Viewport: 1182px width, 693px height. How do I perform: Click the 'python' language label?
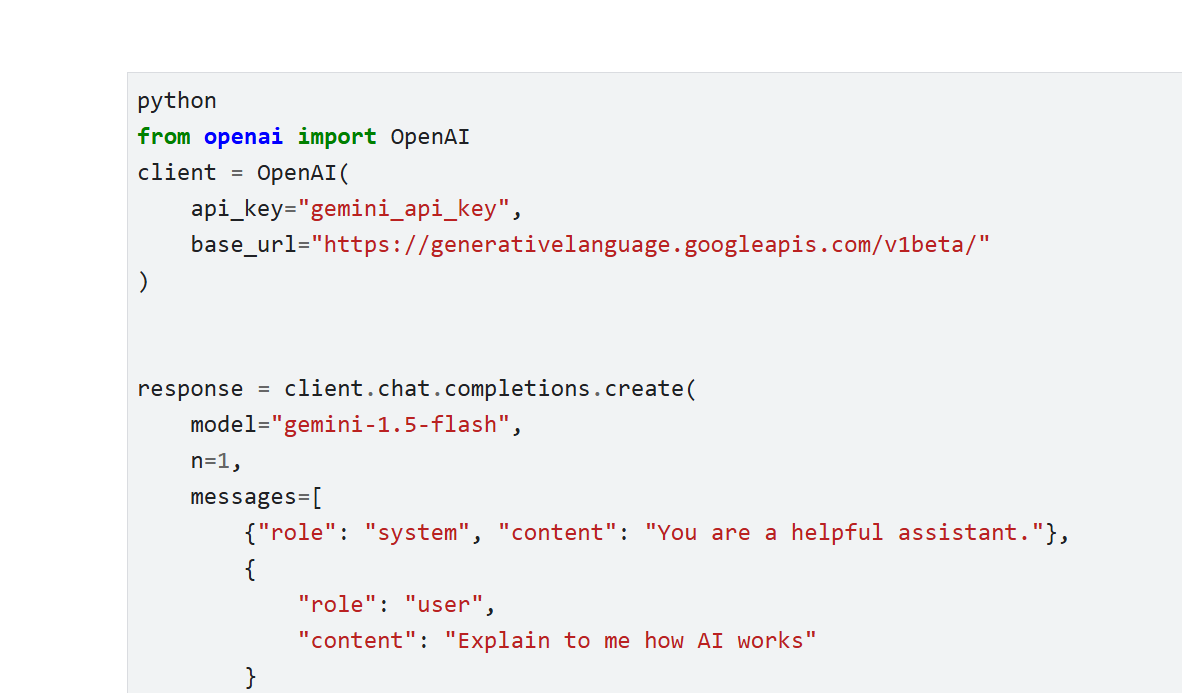point(177,101)
